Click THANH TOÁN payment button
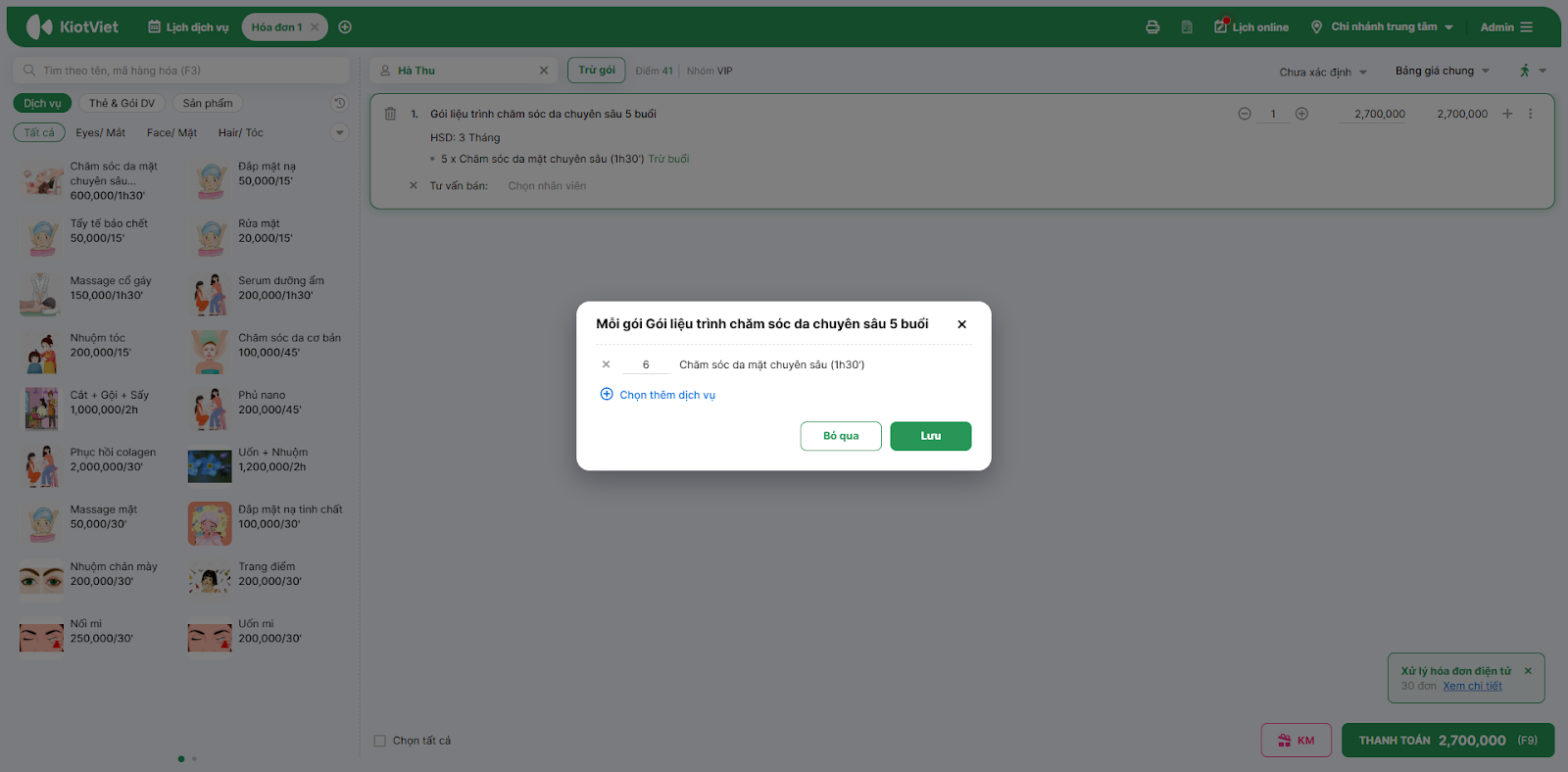The width and height of the screenshot is (1568, 772). point(1447,741)
